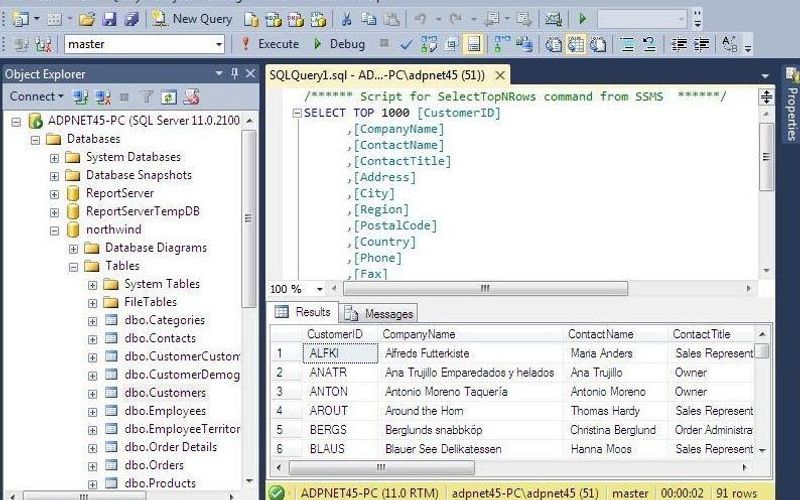Click the Berglunds snabbköp cell

pos(470,430)
